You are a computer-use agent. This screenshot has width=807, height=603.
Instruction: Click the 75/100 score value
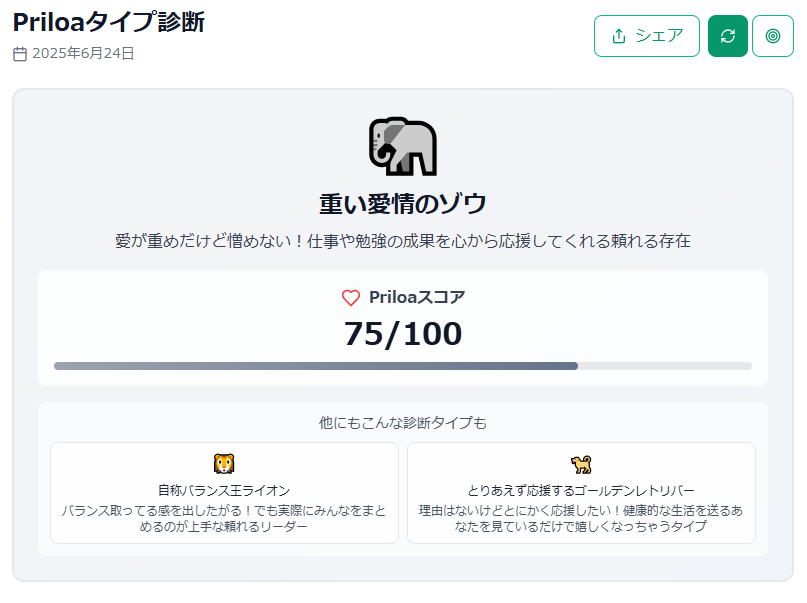point(402,333)
